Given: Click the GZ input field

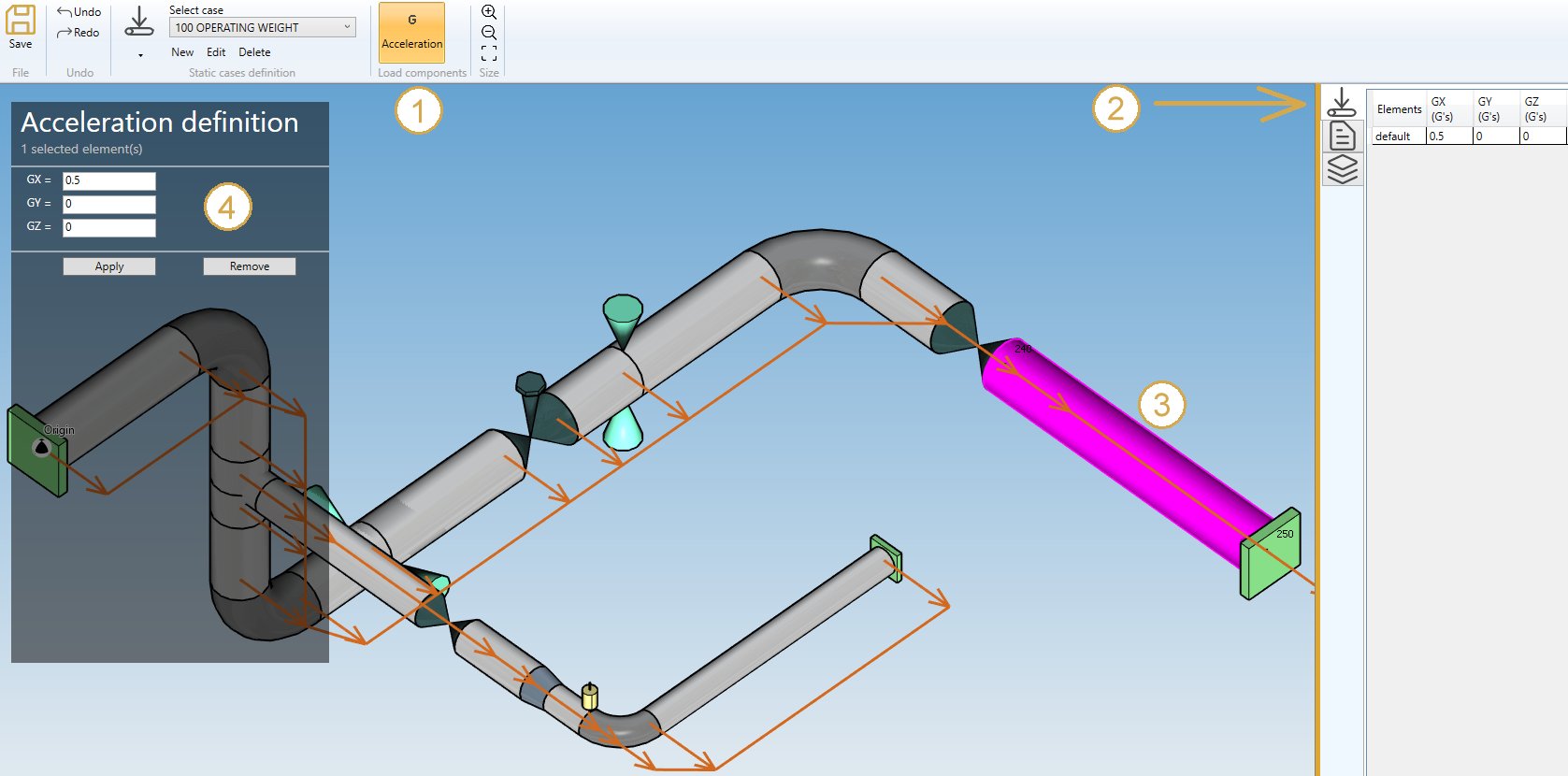Looking at the screenshot, I should 109,227.
